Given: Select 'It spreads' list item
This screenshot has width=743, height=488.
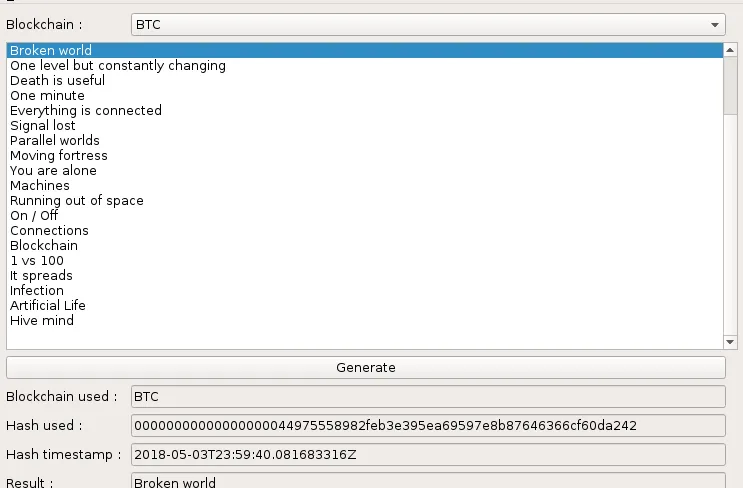Looking at the screenshot, I should 365,276.
